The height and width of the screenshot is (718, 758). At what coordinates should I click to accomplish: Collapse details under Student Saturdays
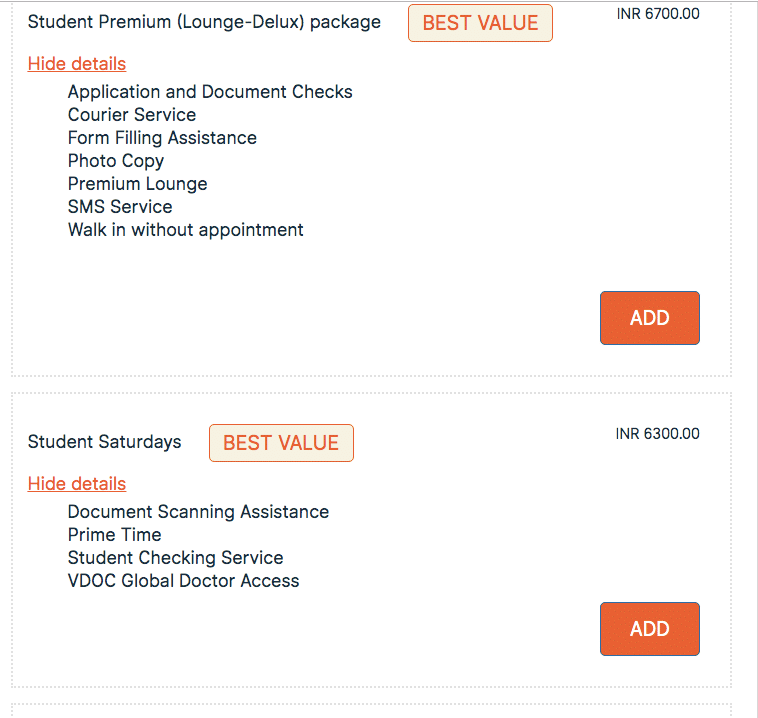click(x=77, y=484)
